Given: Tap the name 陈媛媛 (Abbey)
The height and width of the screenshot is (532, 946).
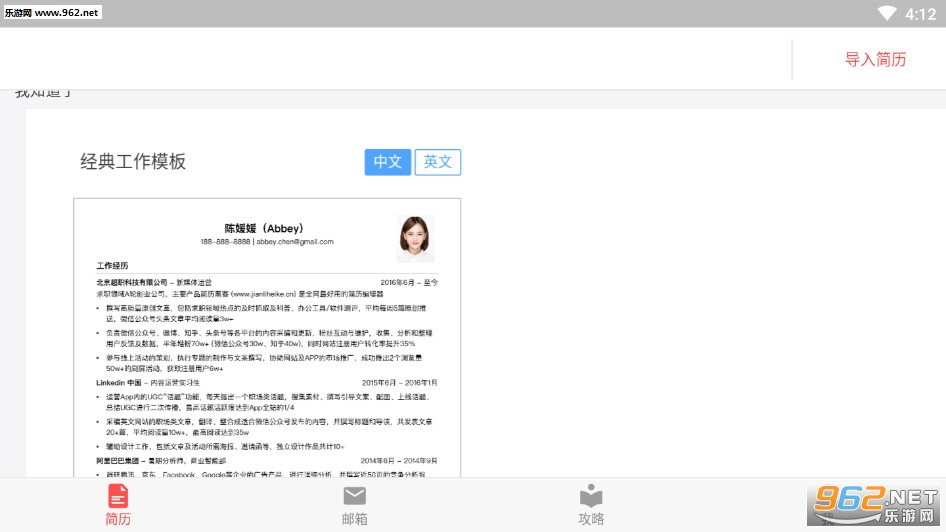Looking at the screenshot, I should click(264, 228).
